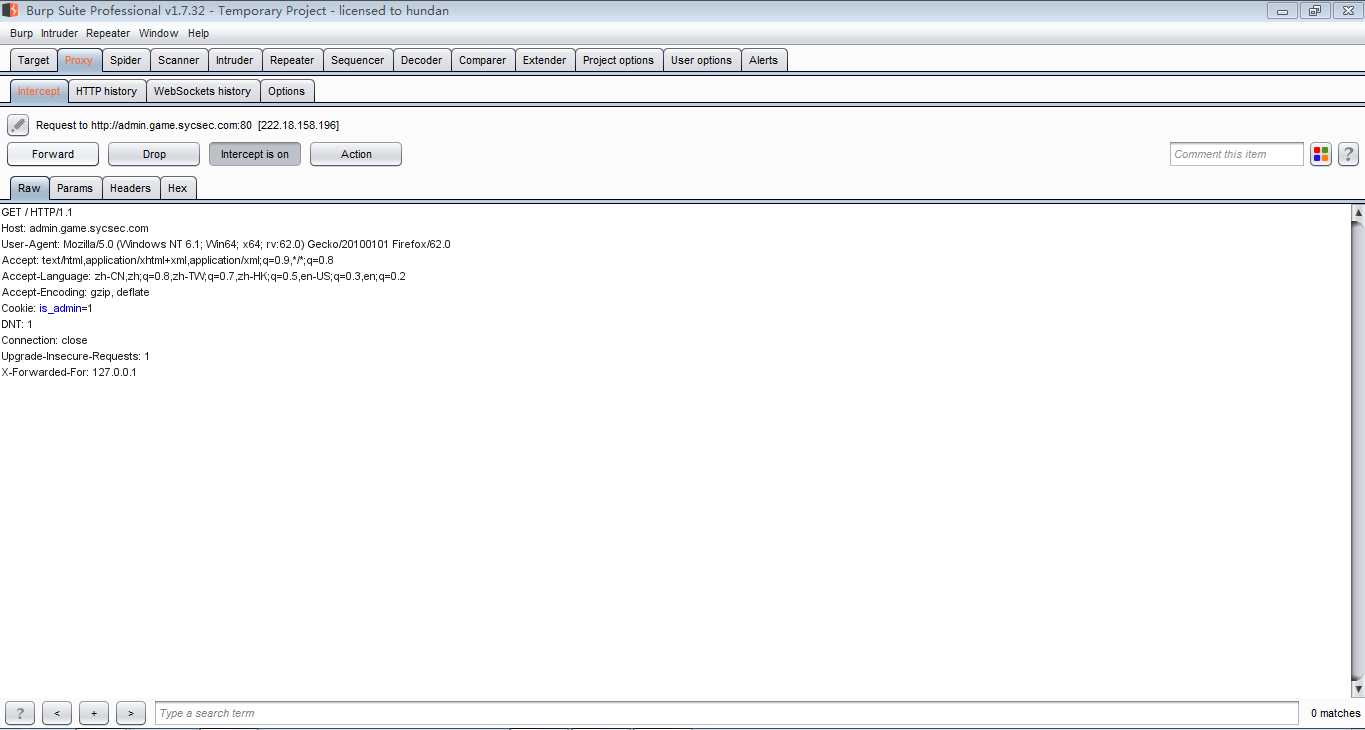Viewport: 1365px width, 730px height.
Task: Click the plus search options button
Action: 94,713
